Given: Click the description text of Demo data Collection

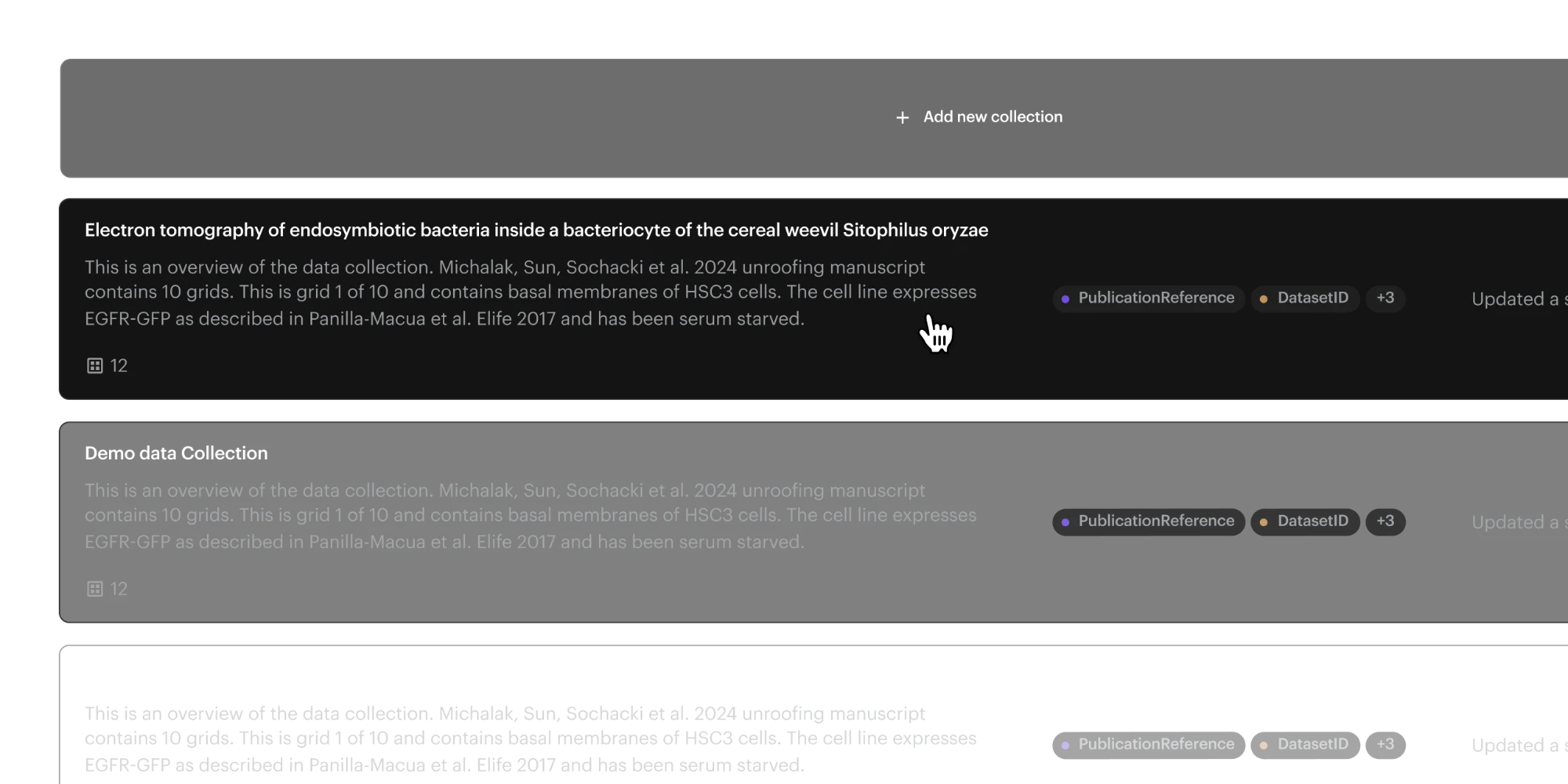Looking at the screenshot, I should pyautogui.click(x=531, y=516).
